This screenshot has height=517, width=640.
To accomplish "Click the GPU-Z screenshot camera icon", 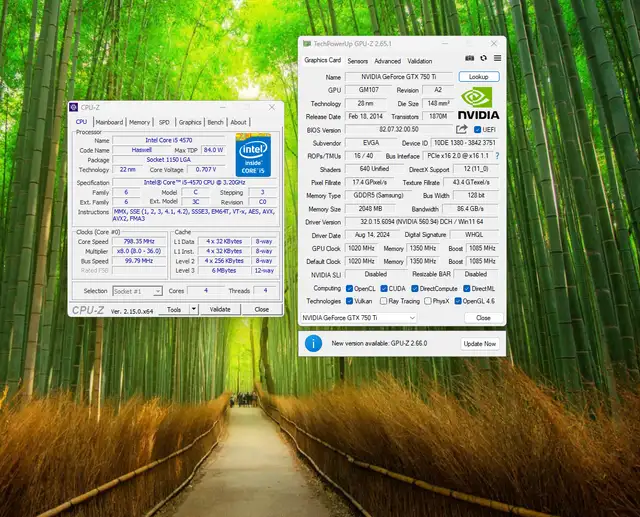I will 470,58.
